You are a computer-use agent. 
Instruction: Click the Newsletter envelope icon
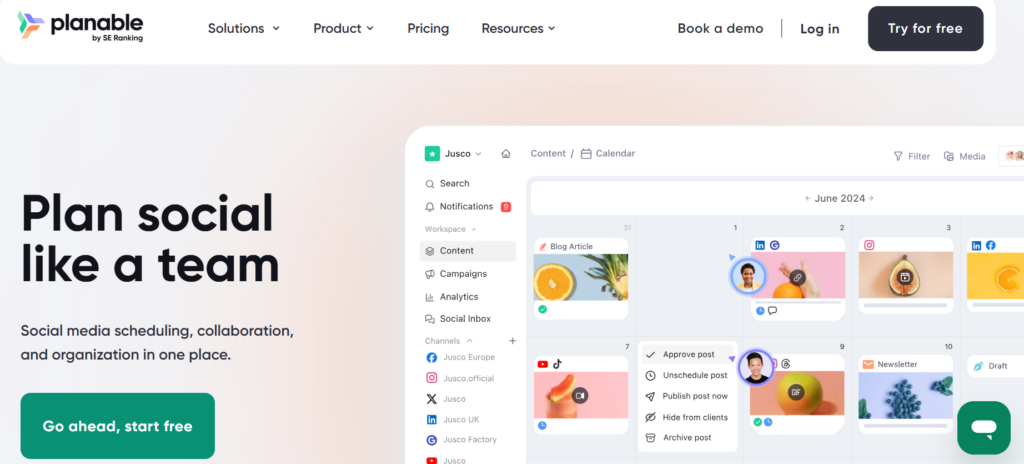pyautogui.click(x=868, y=364)
